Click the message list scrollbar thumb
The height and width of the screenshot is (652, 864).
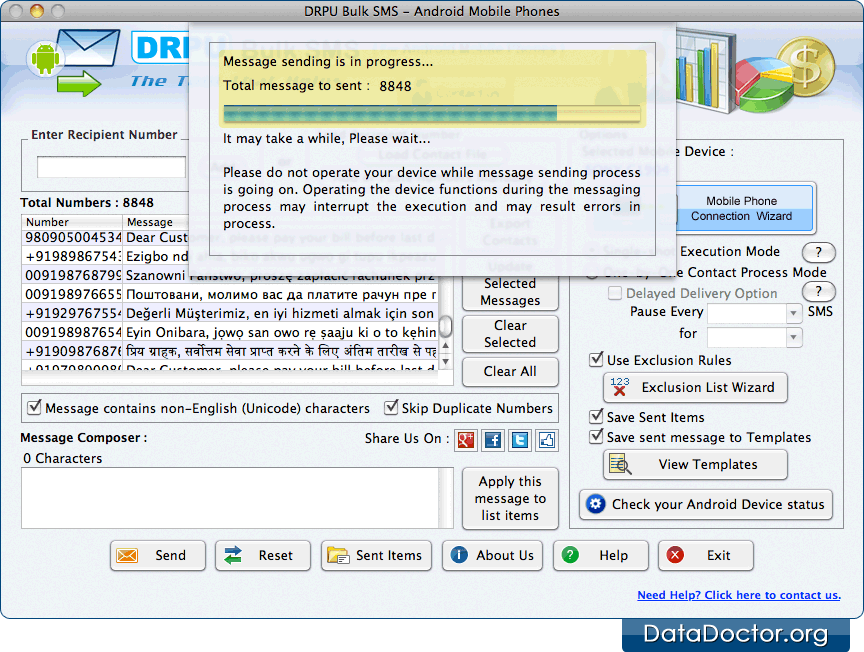click(x=446, y=326)
